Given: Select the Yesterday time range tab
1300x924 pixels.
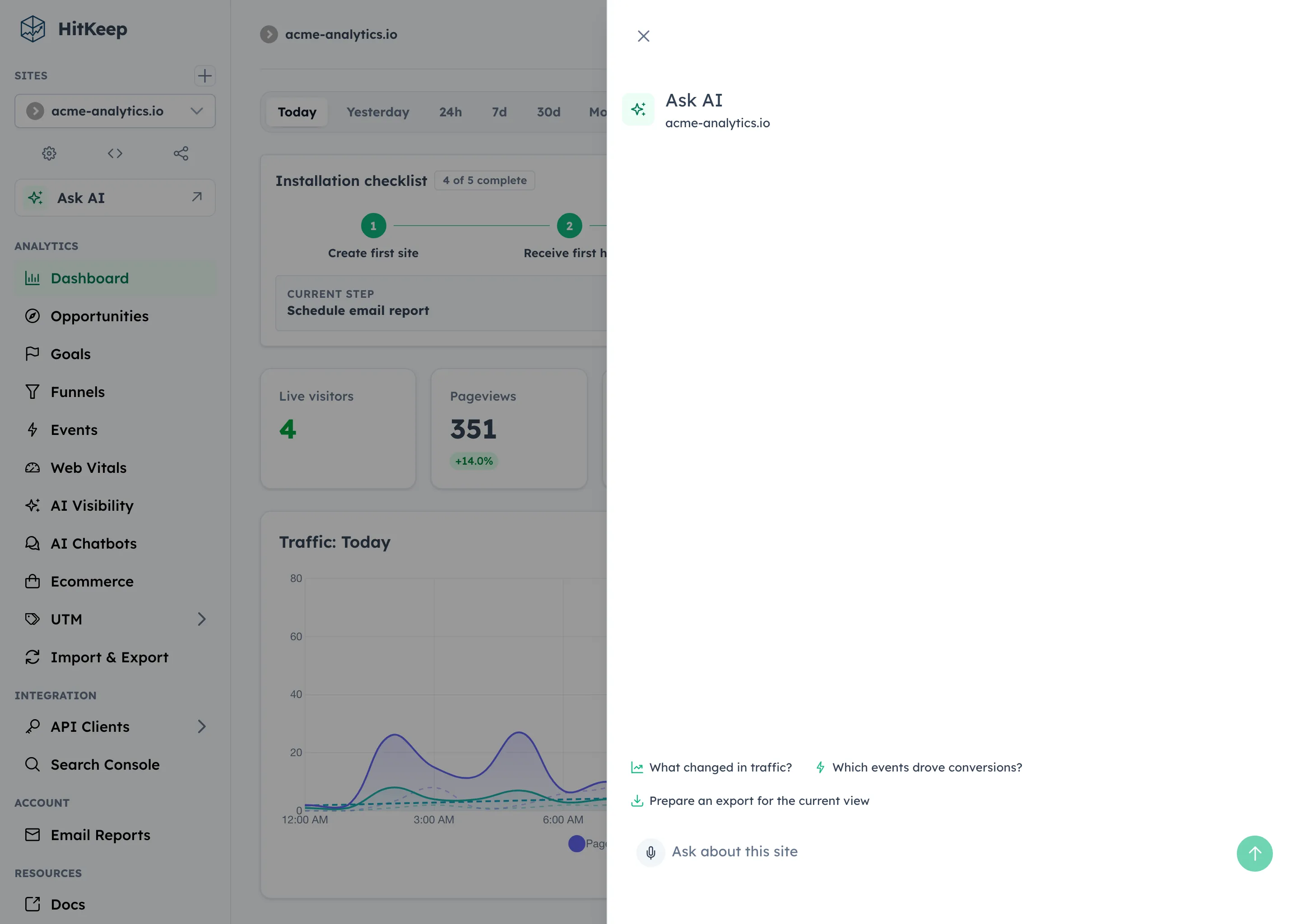Looking at the screenshot, I should tap(378, 112).
